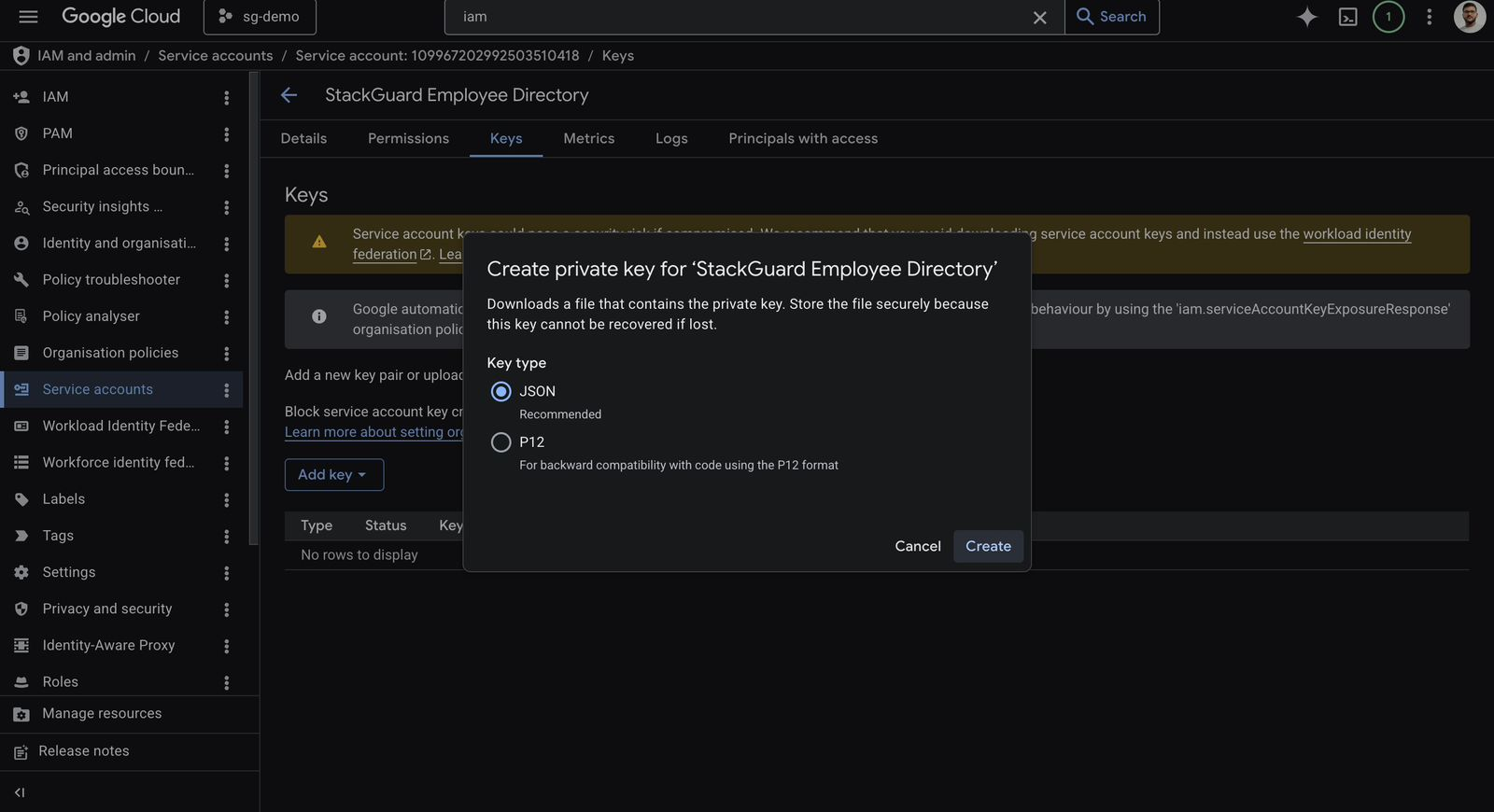Click the Type column header
Viewport: 1494px width, 812px height.
(317, 525)
